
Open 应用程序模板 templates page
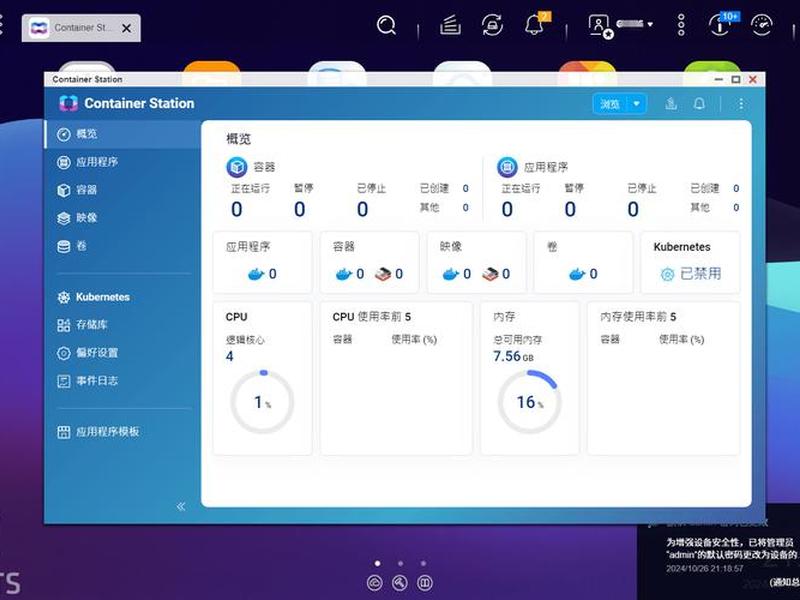pos(122,432)
